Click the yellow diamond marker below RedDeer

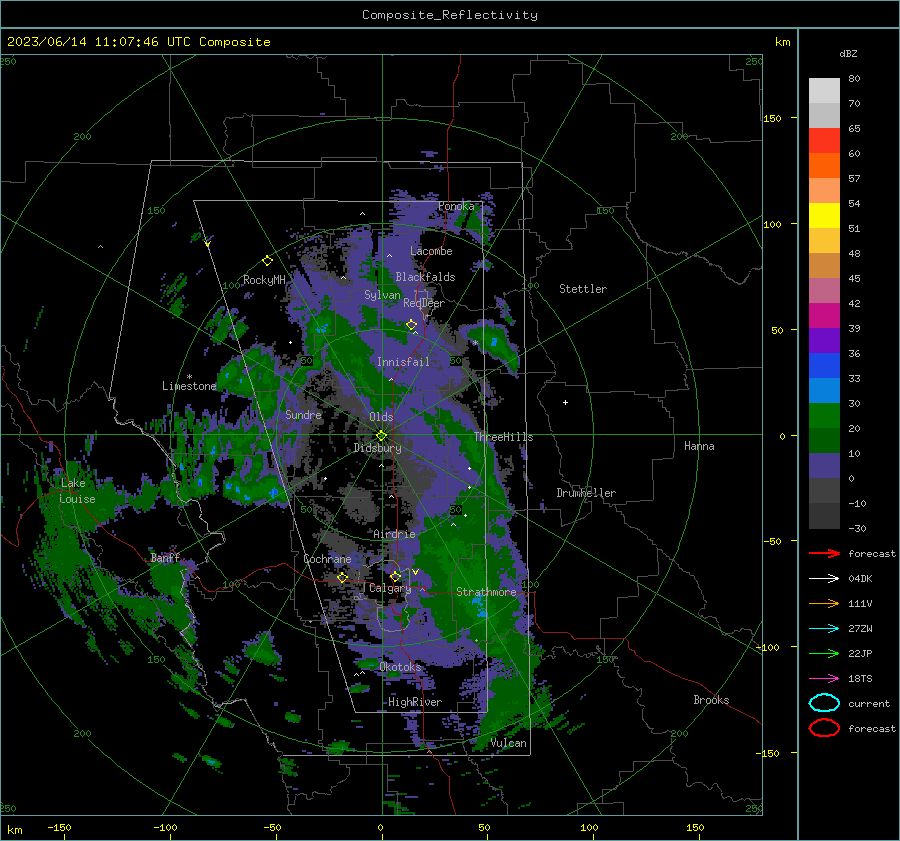tap(411, 325)
